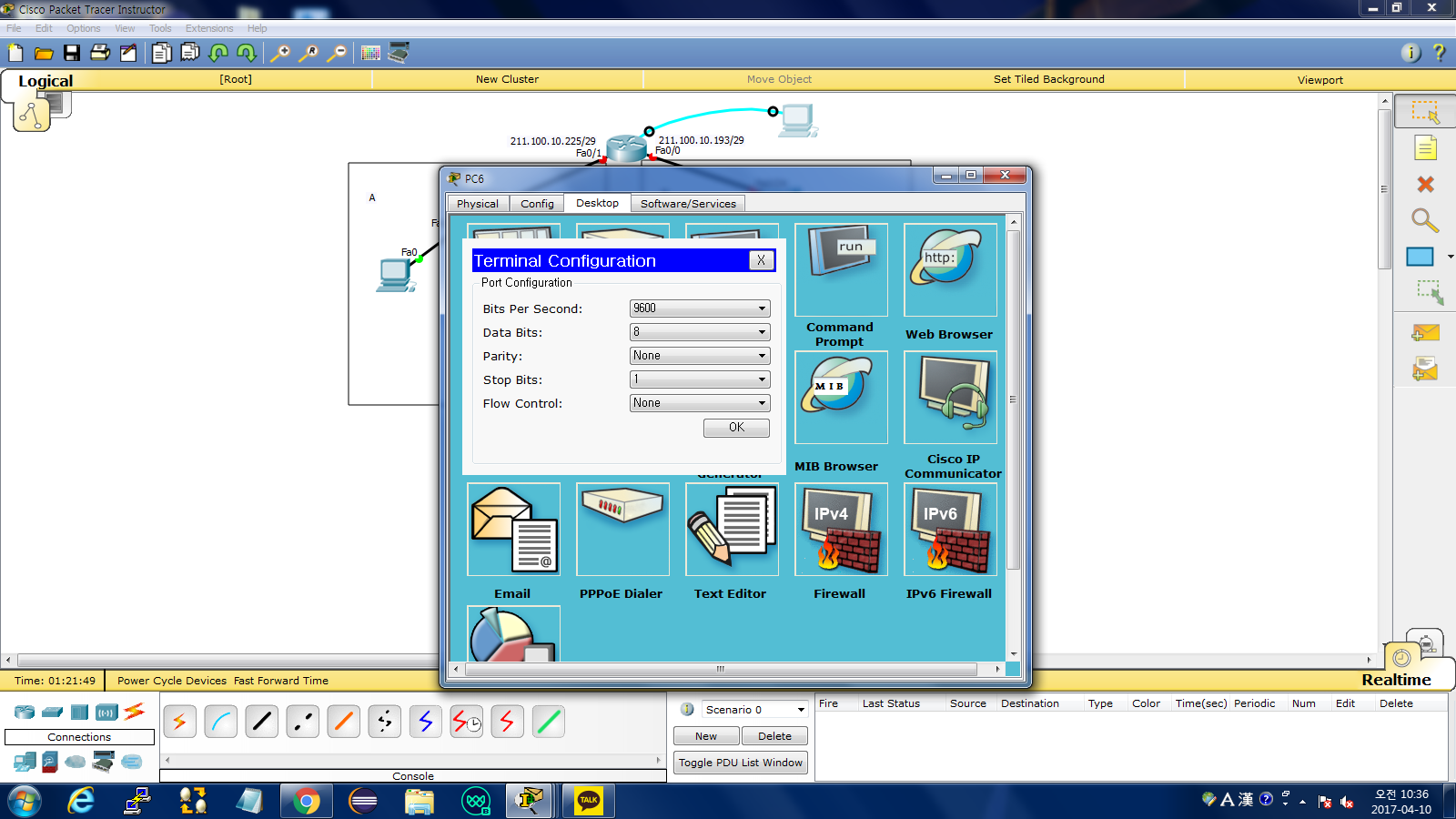Choose the copper straight-through cable

[x=262, y=722]
